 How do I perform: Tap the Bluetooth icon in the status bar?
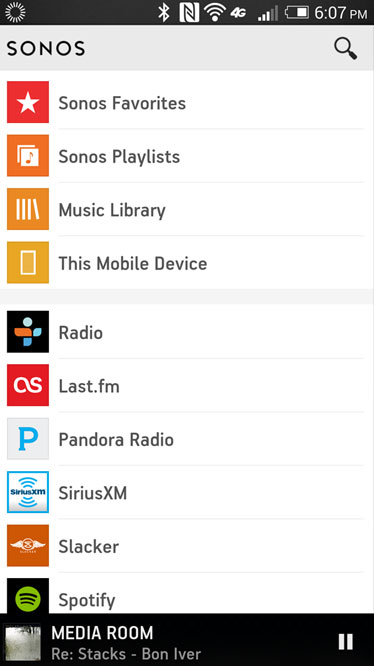pos(163,13)
